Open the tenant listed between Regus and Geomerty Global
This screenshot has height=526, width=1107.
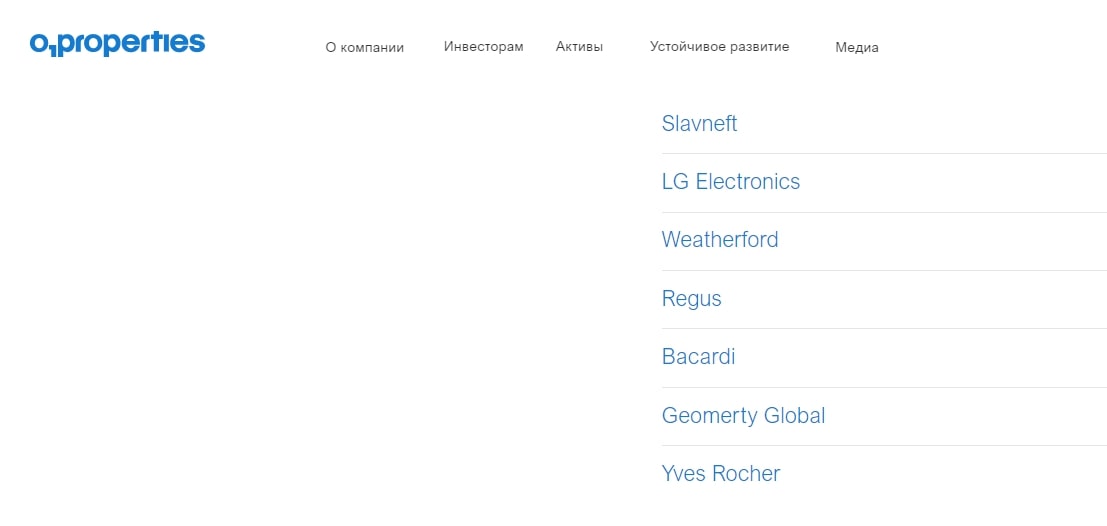(698, 357)
